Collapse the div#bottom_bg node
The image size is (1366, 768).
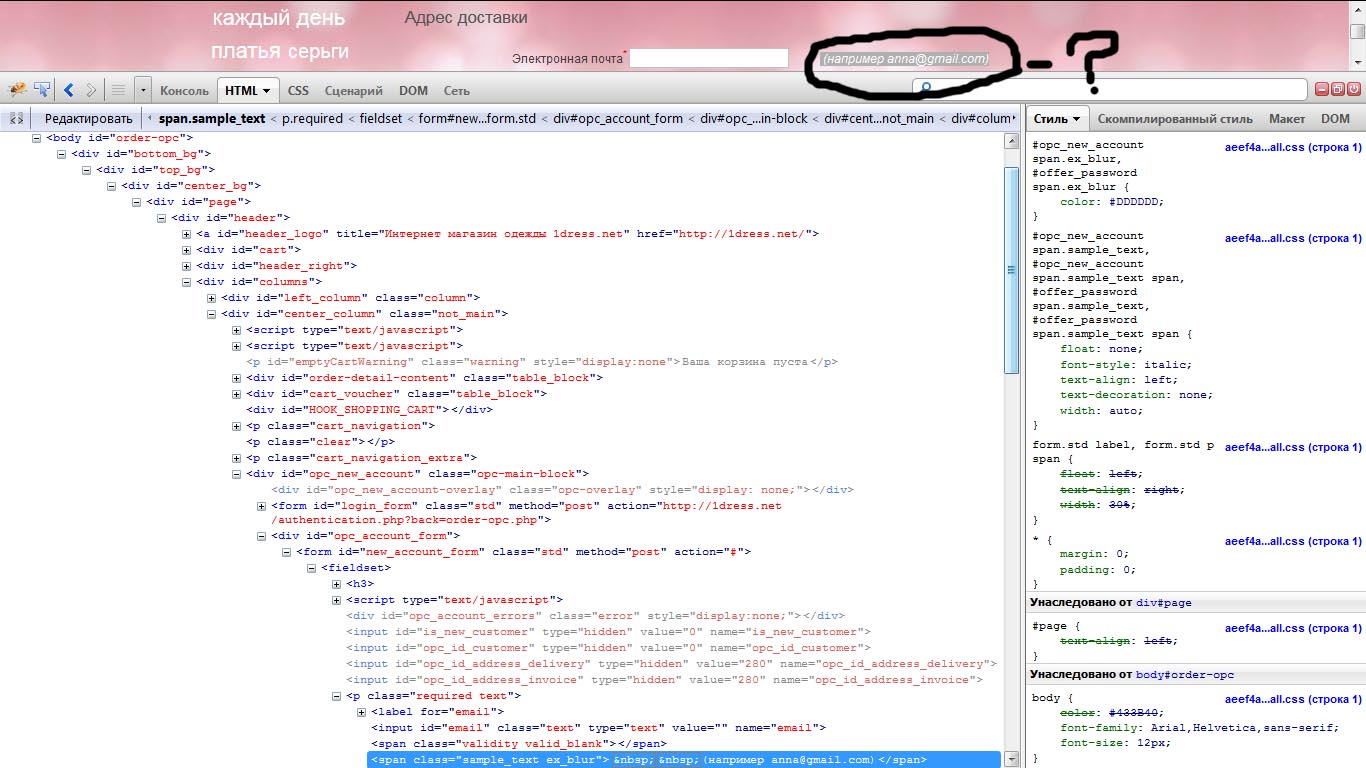pos(62,154)
